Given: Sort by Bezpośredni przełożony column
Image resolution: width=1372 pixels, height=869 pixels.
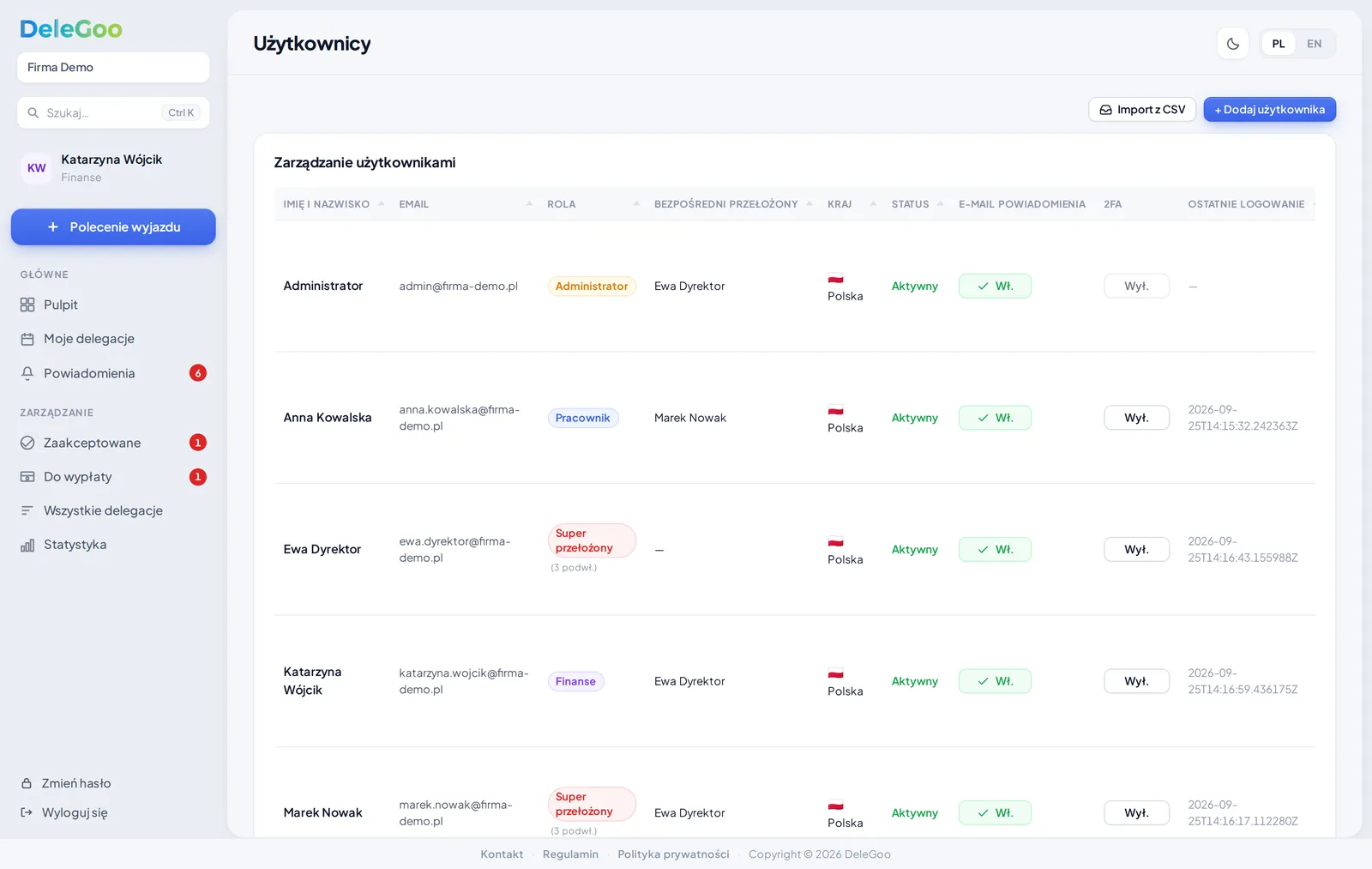Looking at the screenshot, I should tap(733, 204).
